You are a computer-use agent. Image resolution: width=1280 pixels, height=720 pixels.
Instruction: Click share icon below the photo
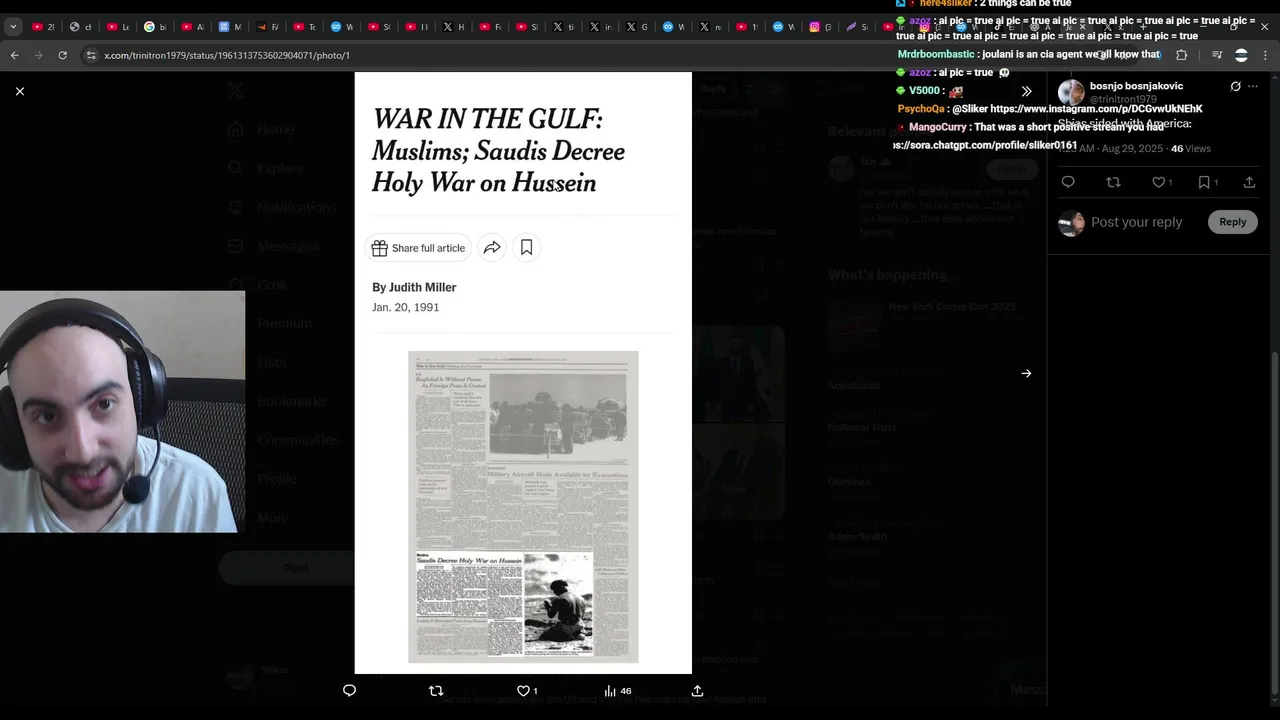pyautogui.click(x=697, y=690)
